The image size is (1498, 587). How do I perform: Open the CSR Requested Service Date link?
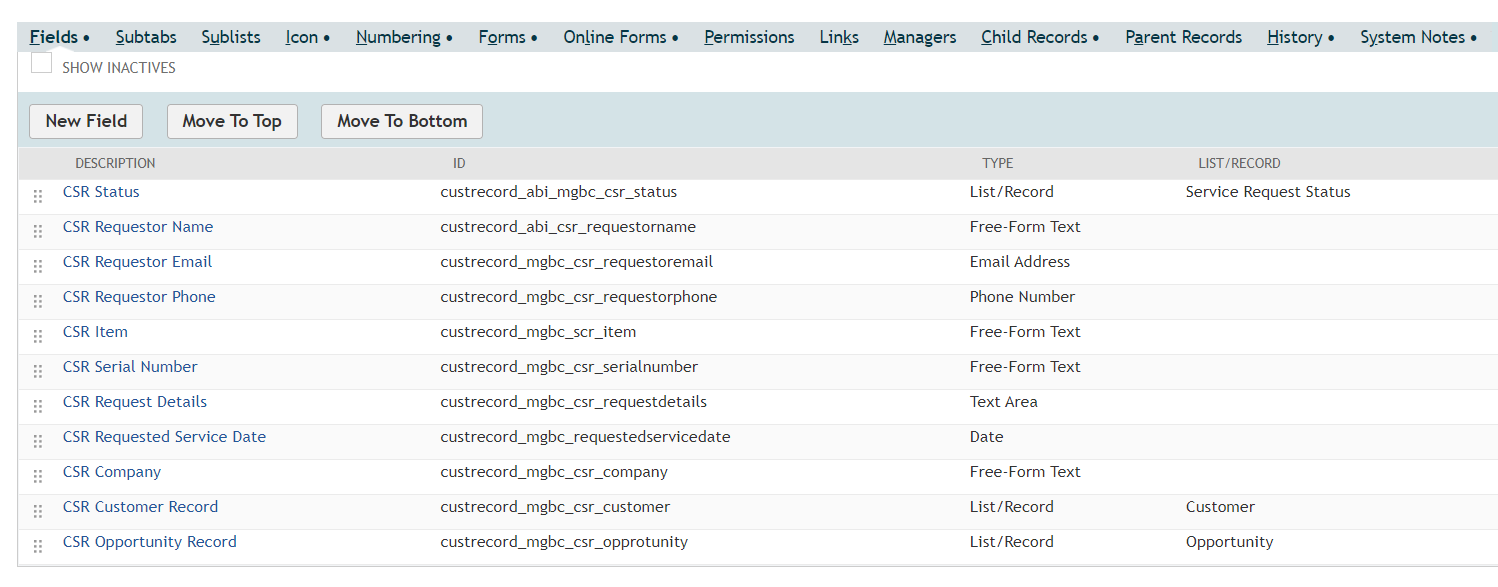tap(164, 437)
